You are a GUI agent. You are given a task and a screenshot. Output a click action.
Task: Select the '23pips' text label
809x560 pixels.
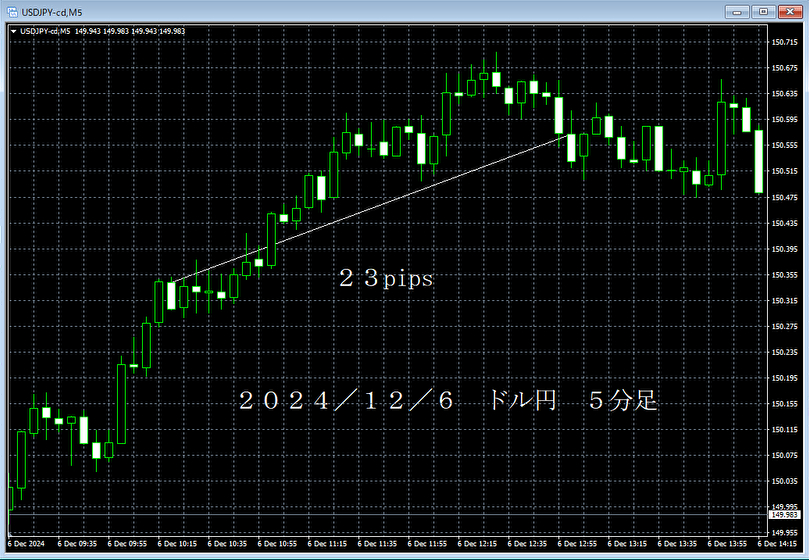click(386, 278)
